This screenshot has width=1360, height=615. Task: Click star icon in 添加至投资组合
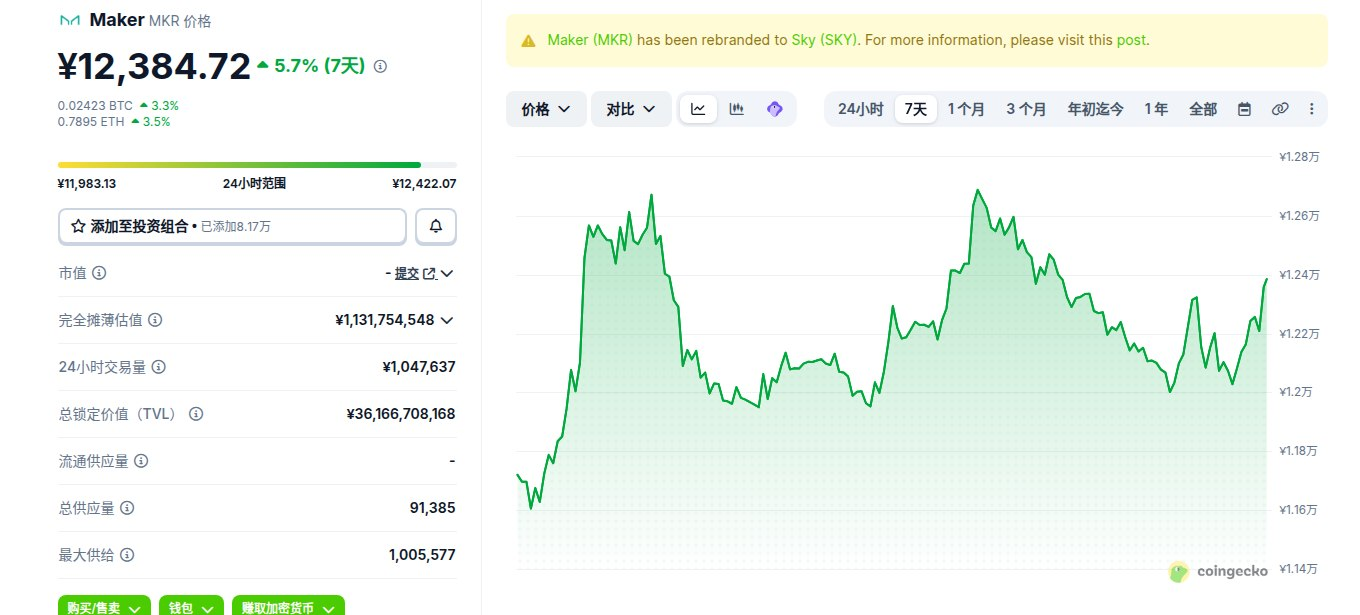[x=78, y=226]
